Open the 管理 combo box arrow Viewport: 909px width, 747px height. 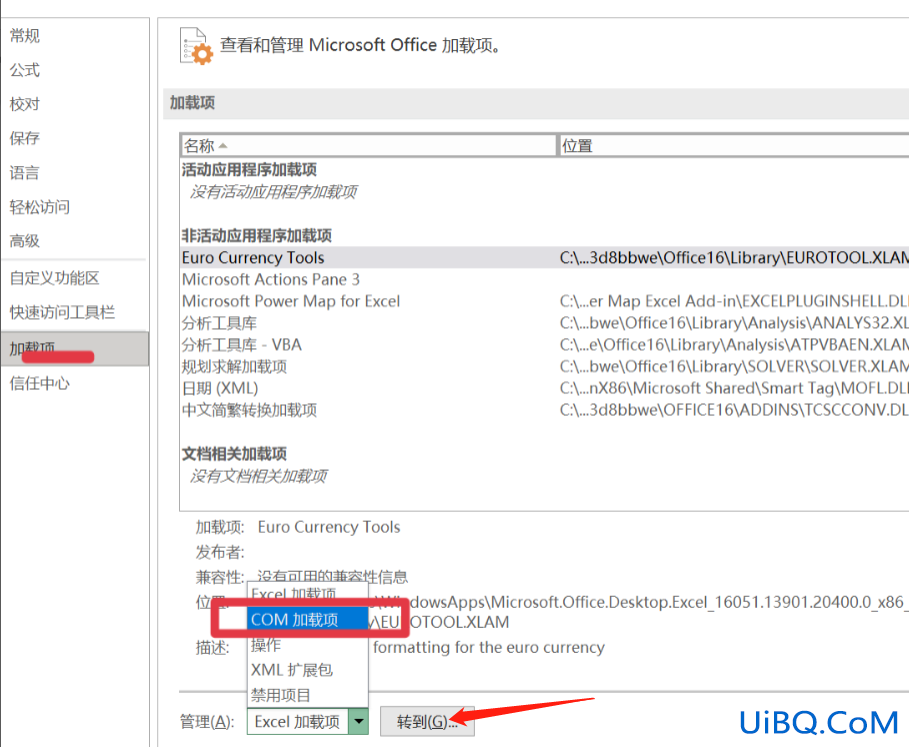(x=359, y=722)
